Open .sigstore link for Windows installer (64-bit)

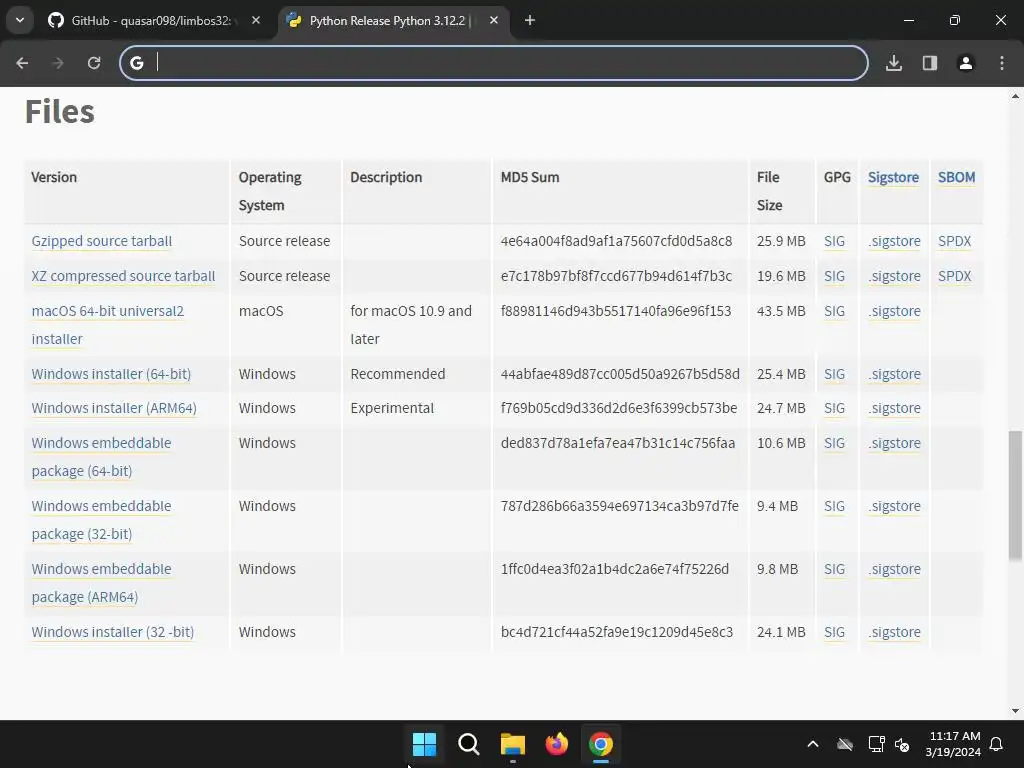click(x=895, y=374)
